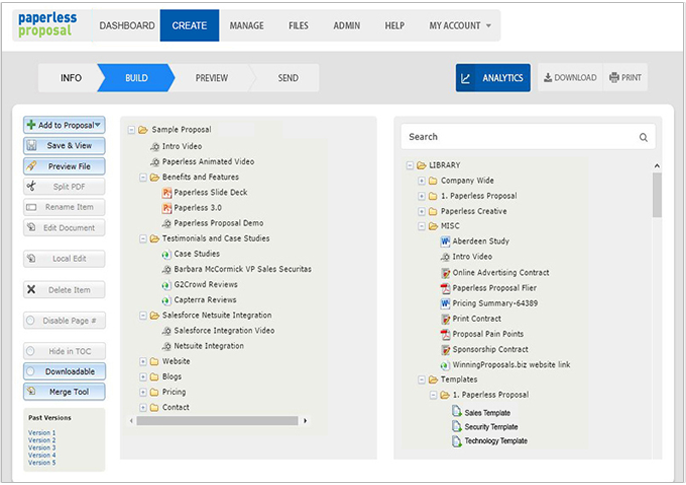Screen dimensions: 686x485
Task: Click the PDF icon for Proposal Pain Points
Action: [x=445, y=334]
